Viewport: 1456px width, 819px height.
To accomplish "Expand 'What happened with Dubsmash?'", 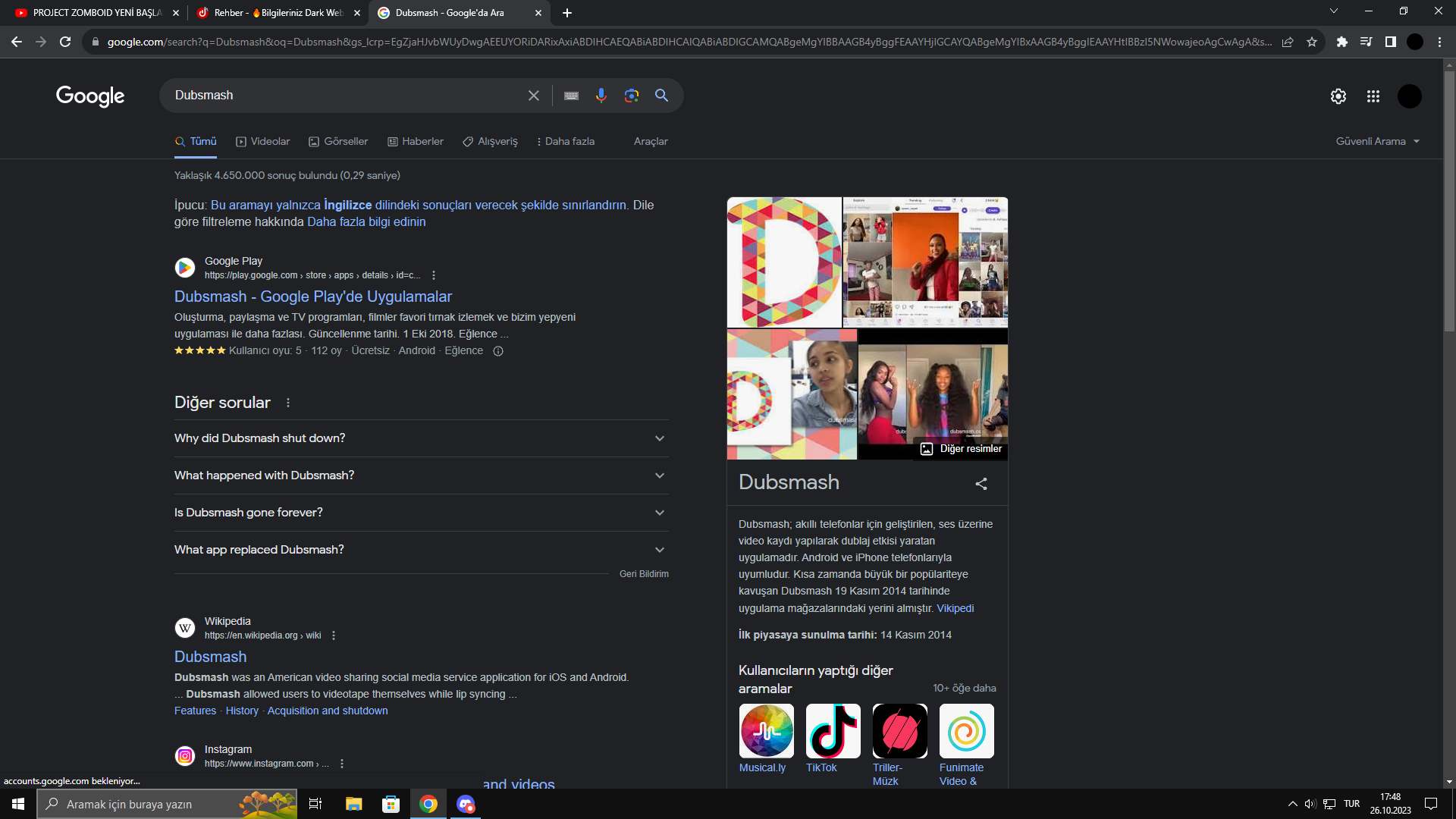I will click(421, 475).
